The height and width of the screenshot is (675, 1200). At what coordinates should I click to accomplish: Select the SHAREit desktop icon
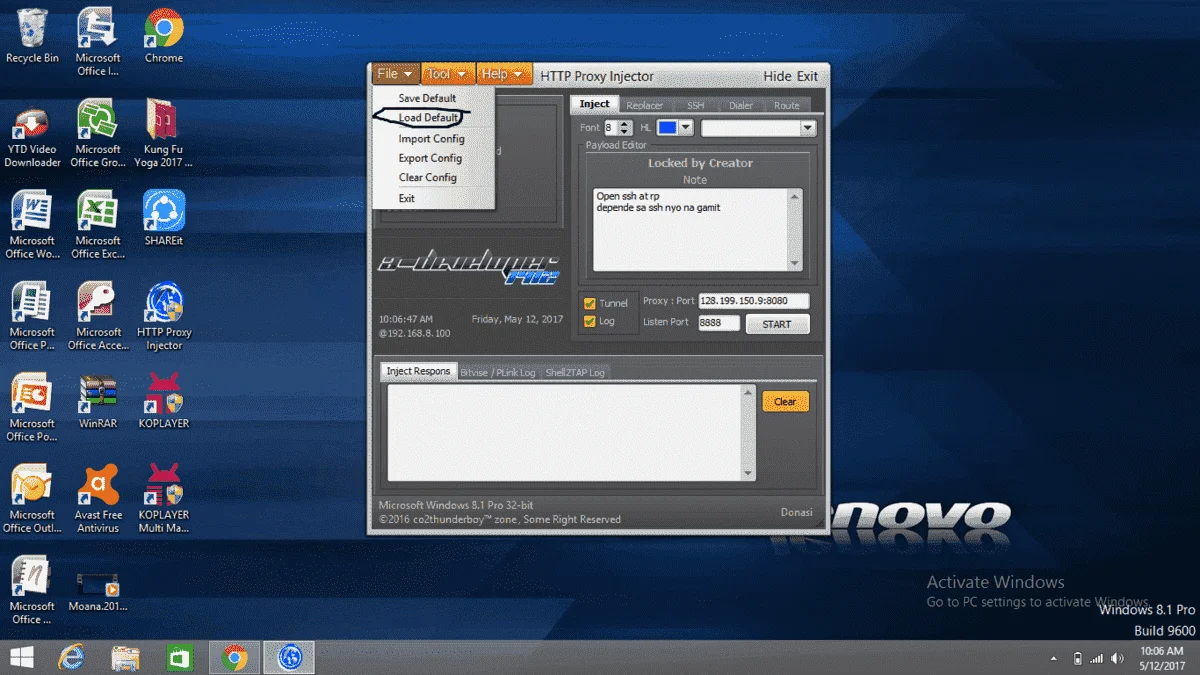[163, 217]
